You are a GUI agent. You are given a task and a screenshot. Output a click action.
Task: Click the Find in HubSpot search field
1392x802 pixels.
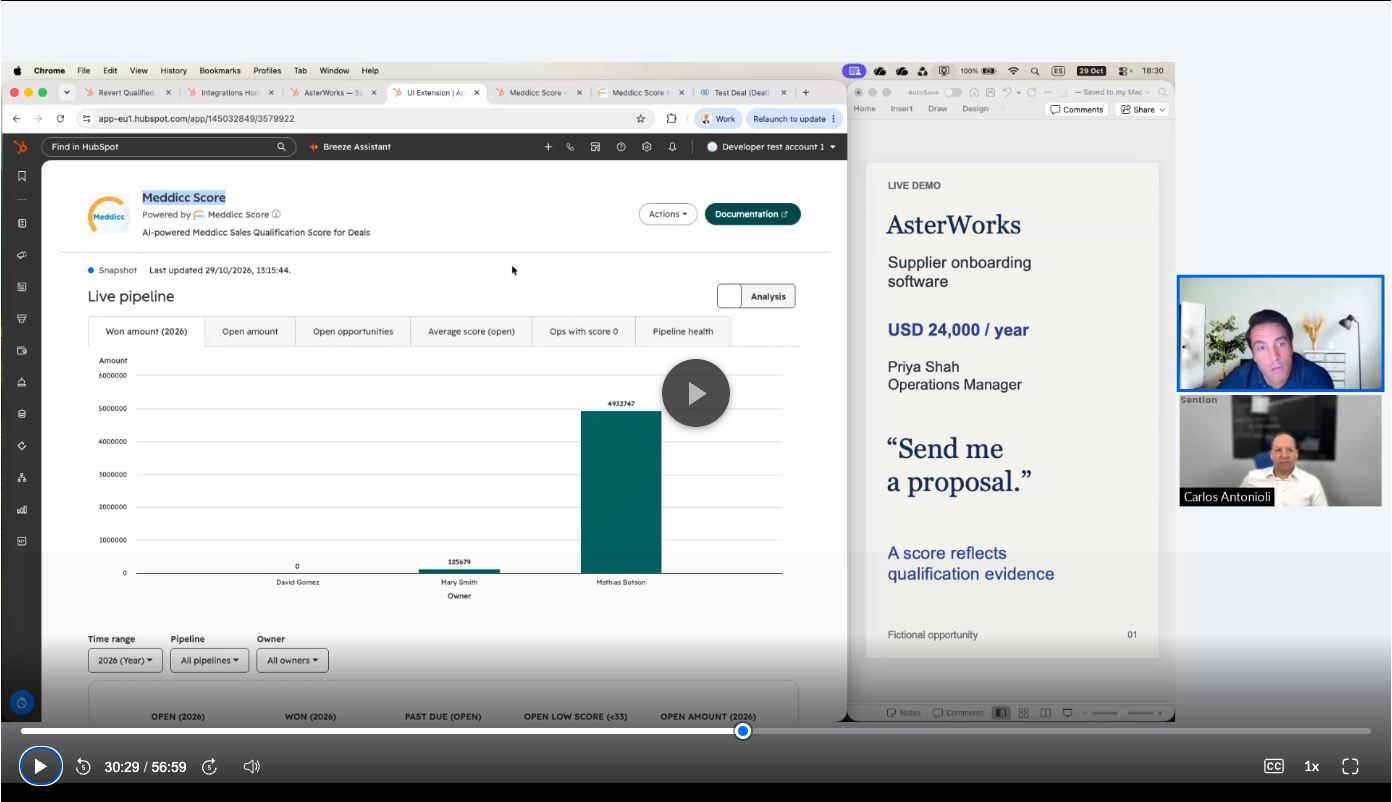coord(169,147)
